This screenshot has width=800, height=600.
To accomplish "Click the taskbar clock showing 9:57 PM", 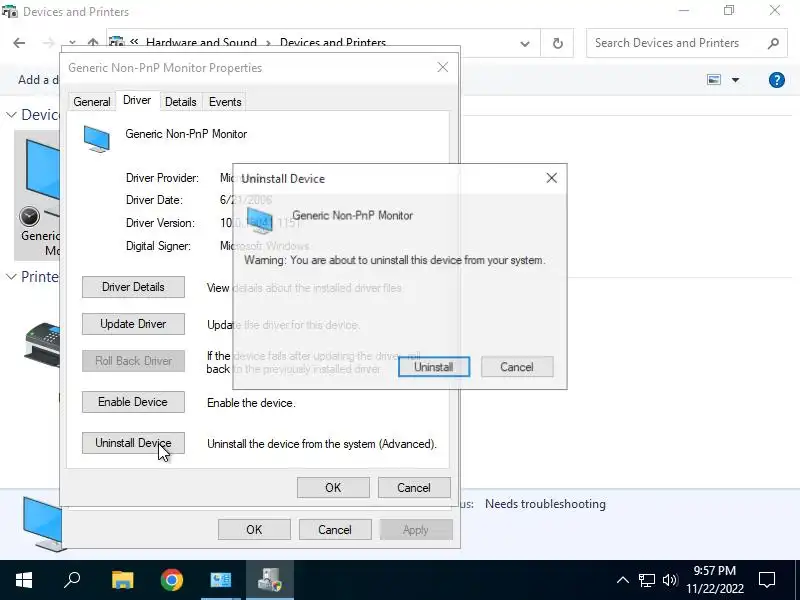I will point(714,580).
